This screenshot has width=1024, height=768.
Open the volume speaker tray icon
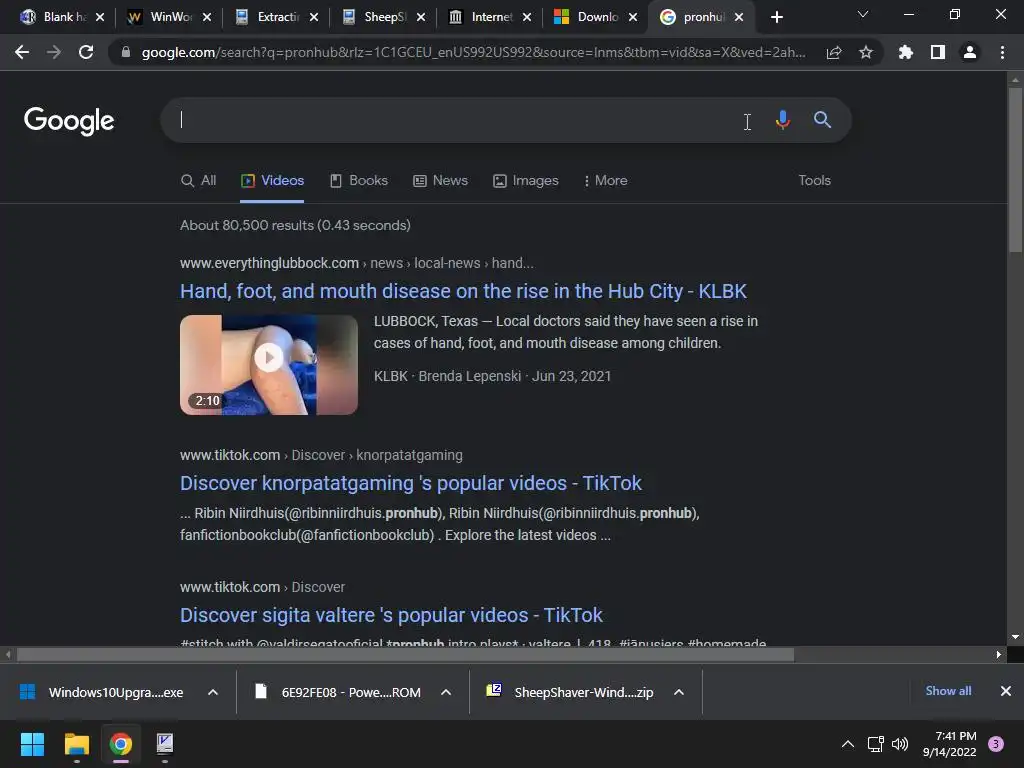[x=900, y=744]
